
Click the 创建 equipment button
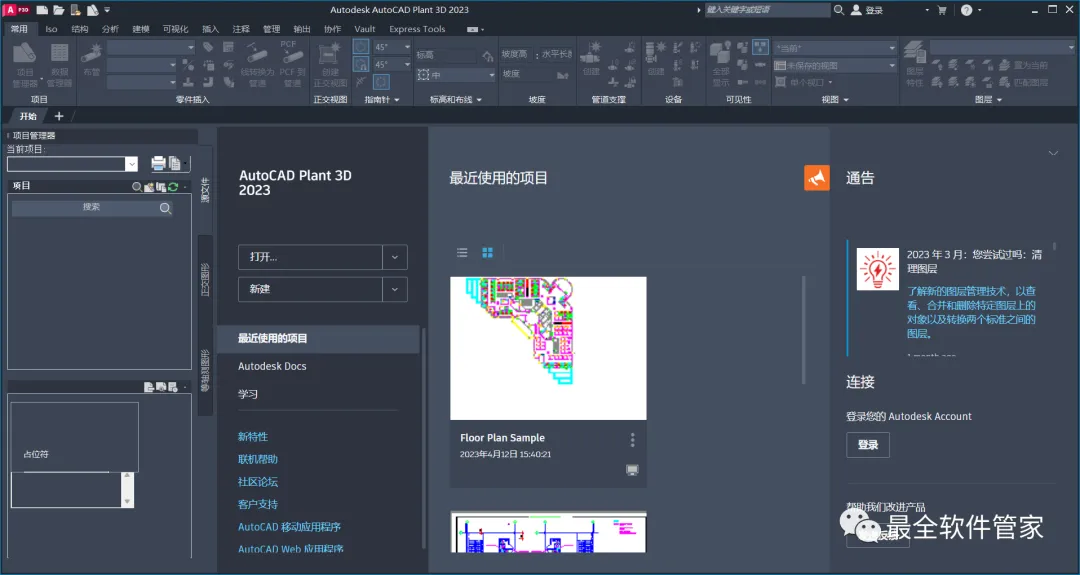[x=656, y=59]
